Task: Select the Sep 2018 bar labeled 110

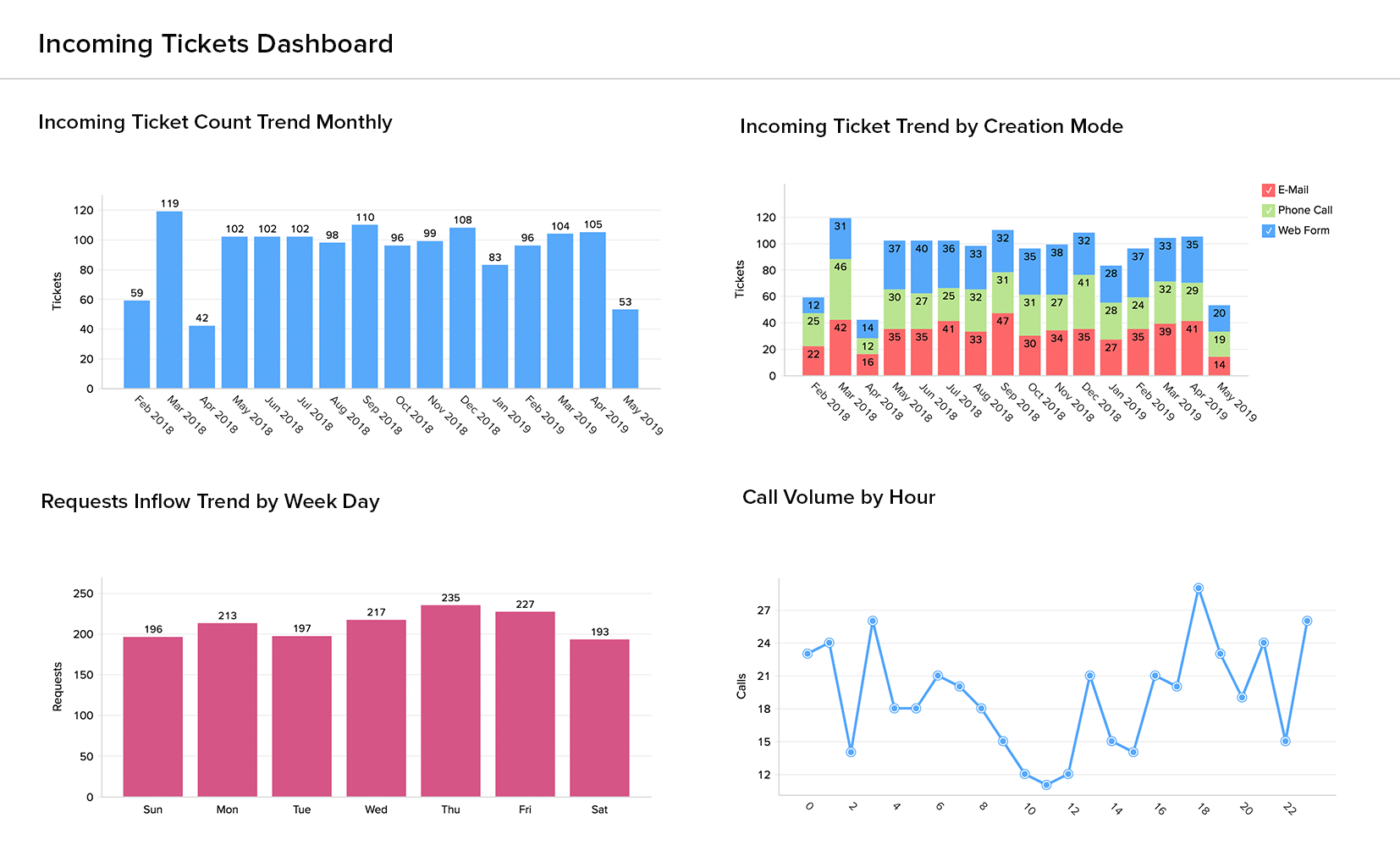Action: (365, 307)
